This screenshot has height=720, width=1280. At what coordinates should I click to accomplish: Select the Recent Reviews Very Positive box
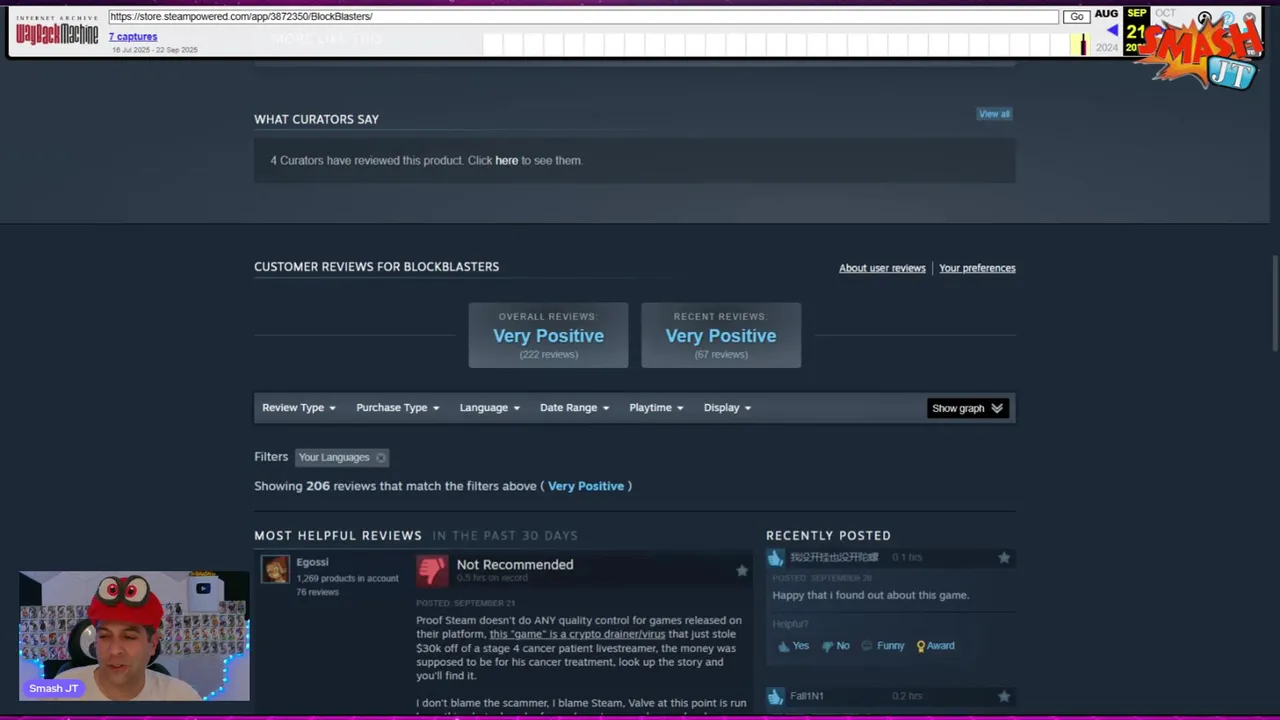click(x=721, y=335)
